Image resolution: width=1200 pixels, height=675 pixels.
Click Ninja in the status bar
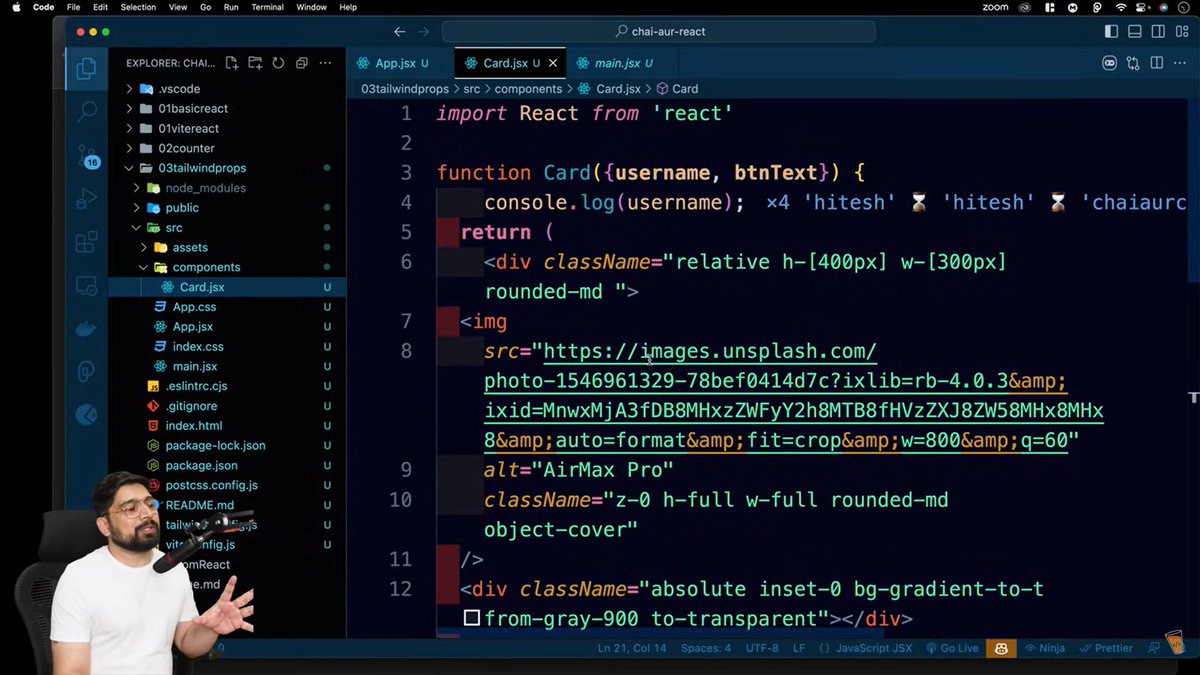(1044, 648)
